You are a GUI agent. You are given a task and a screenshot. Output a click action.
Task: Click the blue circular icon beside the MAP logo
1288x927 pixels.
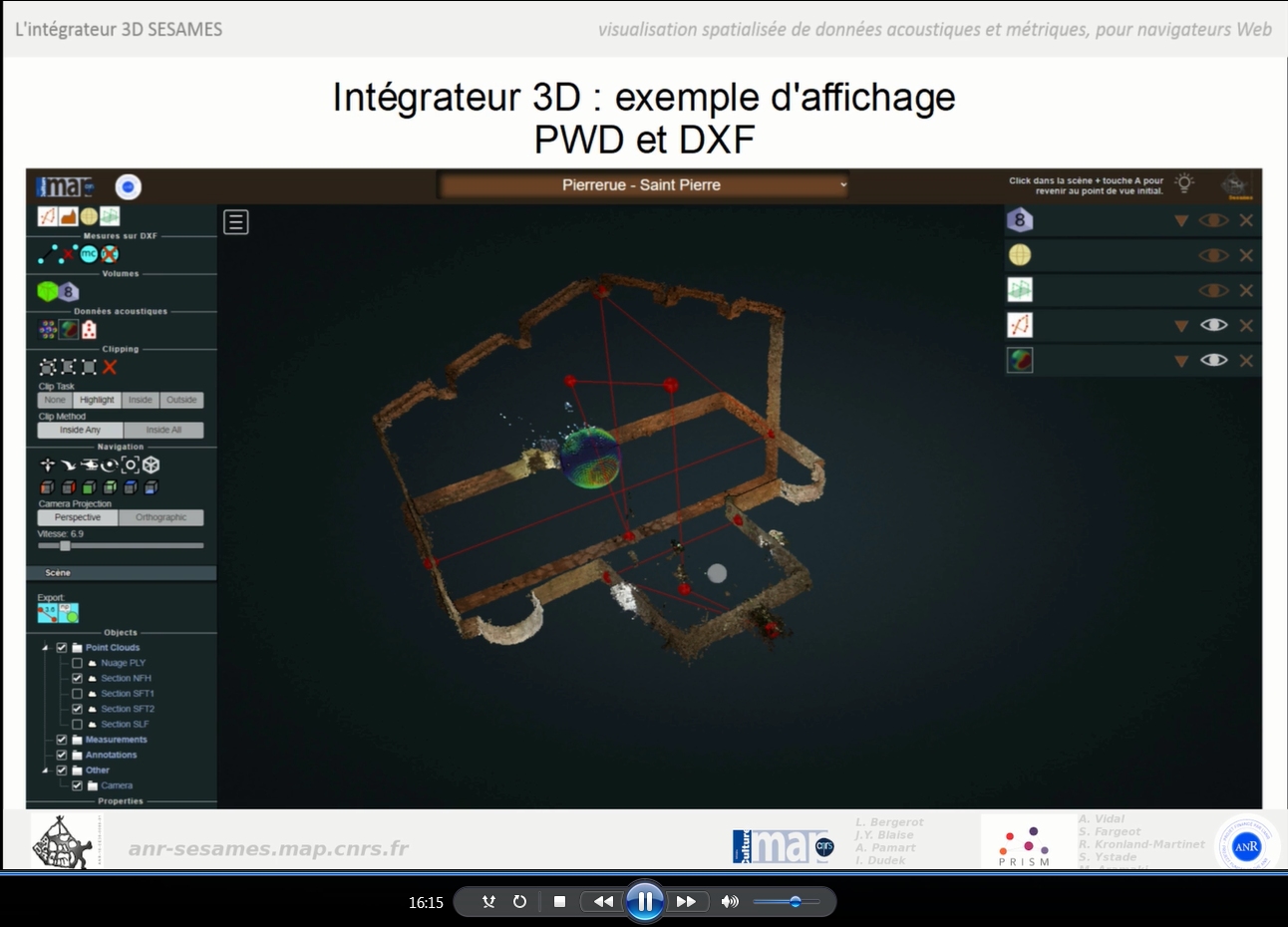128,186
